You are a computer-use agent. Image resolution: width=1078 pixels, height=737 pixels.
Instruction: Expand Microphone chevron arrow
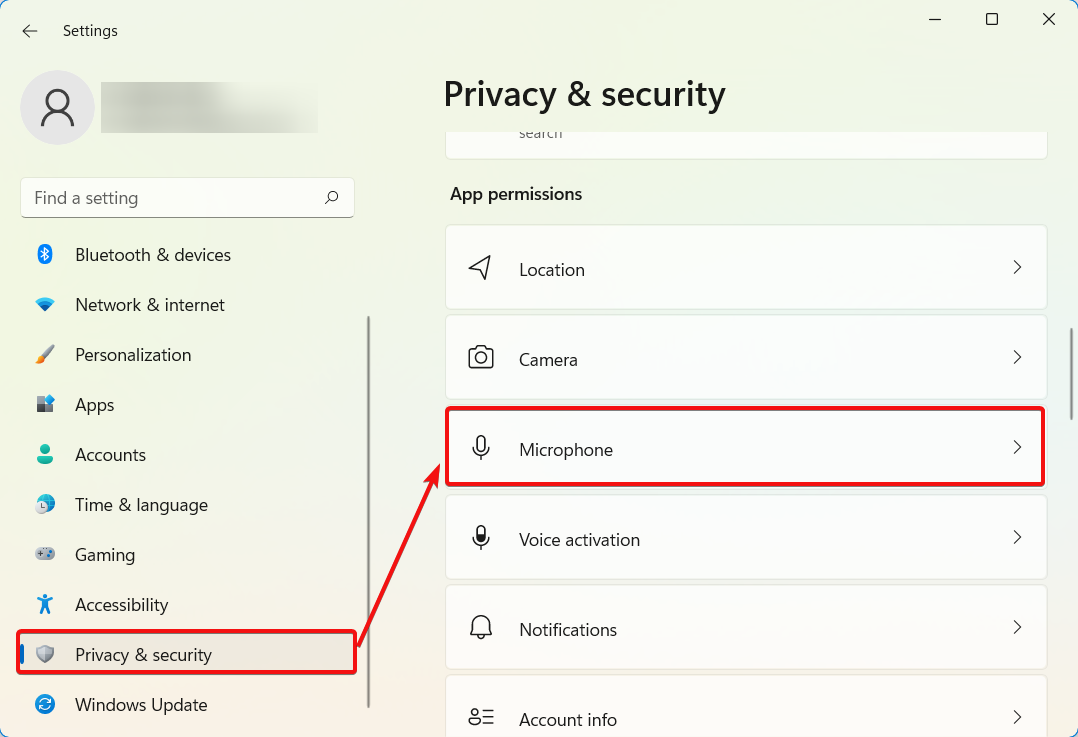coord(1017,448)
